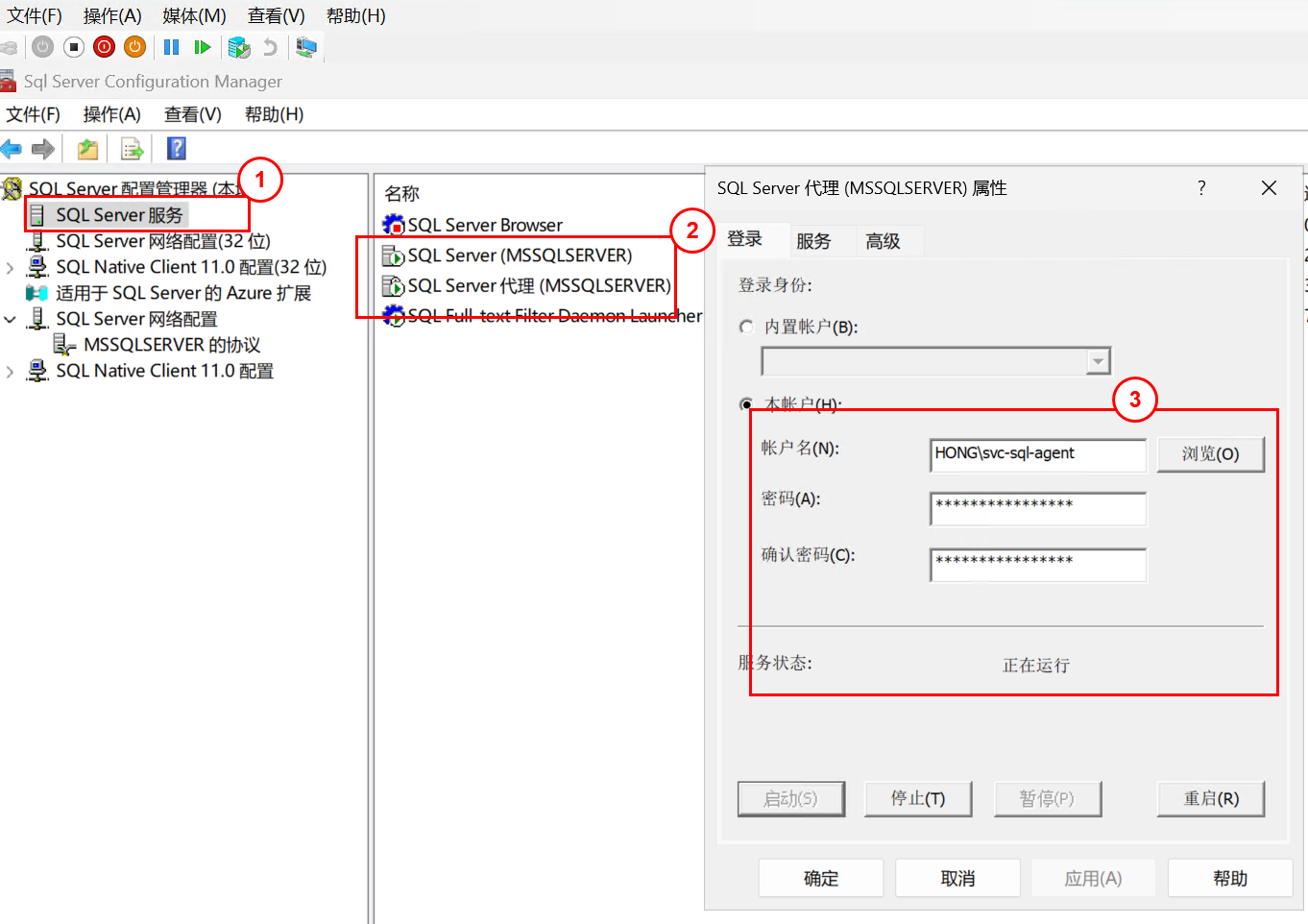1308x924 pixels.
Task: Select the 本帐户 radio button
Action: [x=746, y=404]
